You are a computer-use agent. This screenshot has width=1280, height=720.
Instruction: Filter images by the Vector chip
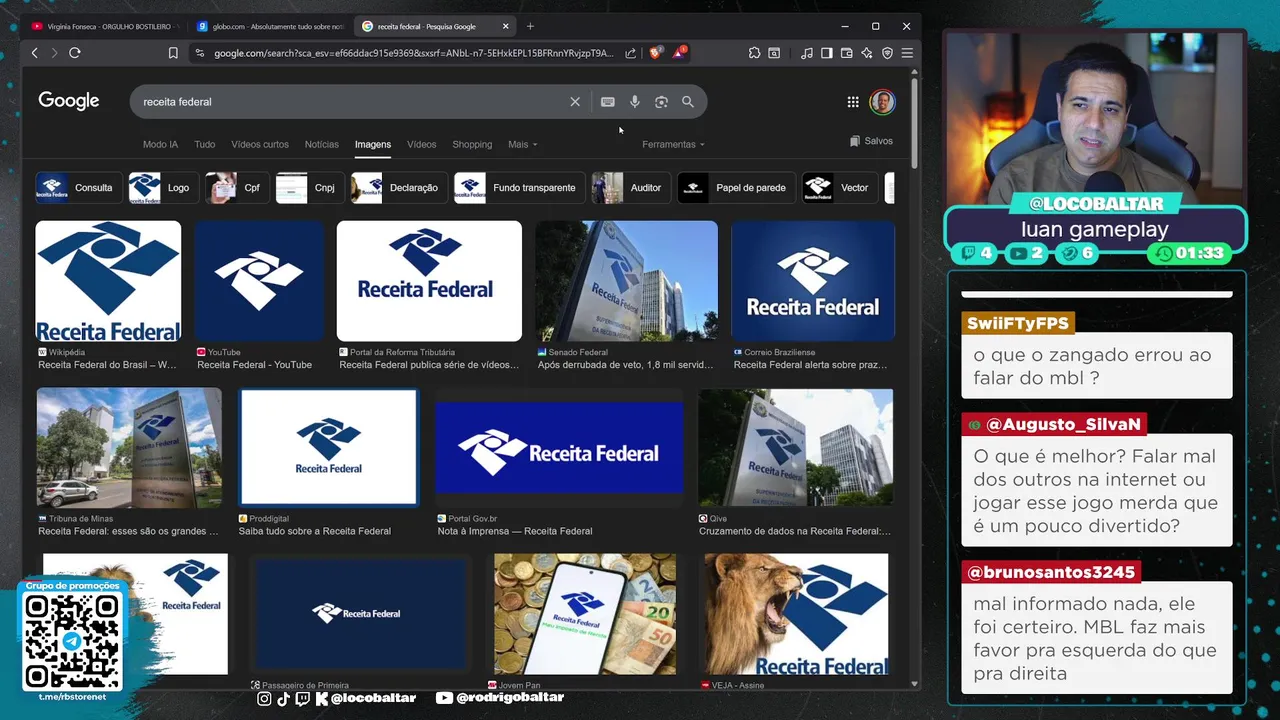tap(839, 188)
